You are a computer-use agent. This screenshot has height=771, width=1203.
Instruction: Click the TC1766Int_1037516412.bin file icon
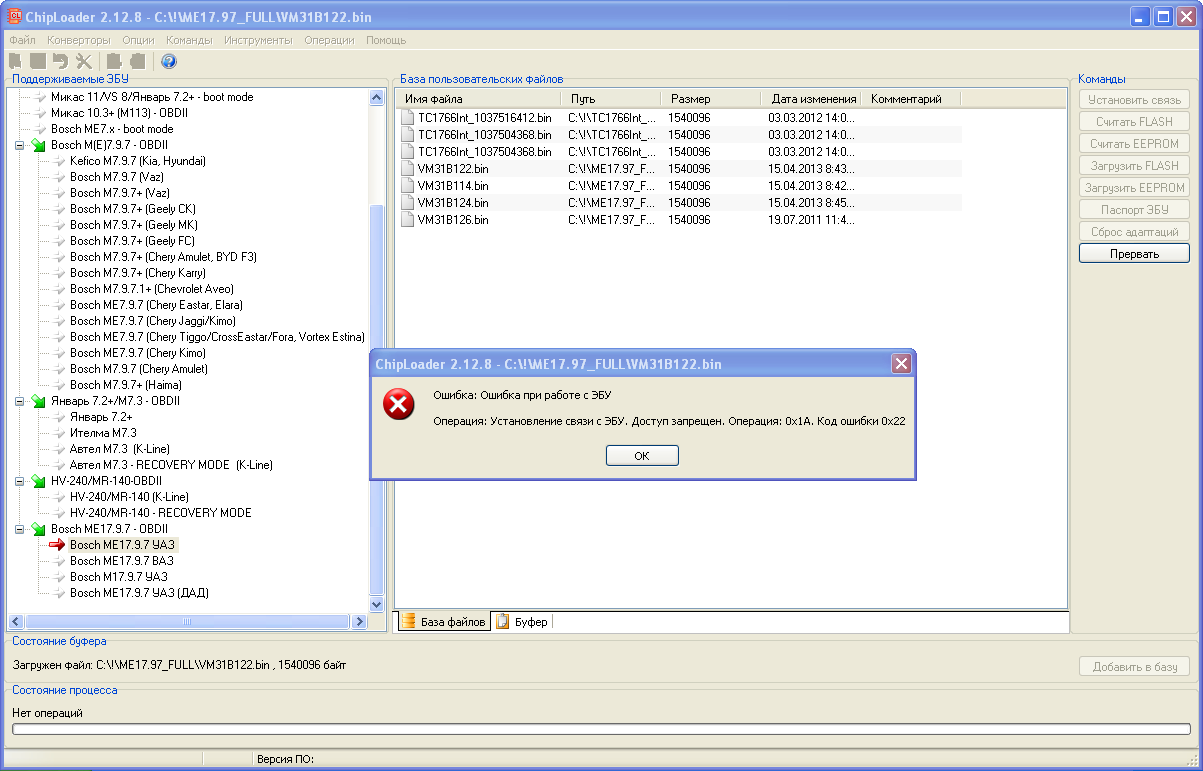pos(407,118)
